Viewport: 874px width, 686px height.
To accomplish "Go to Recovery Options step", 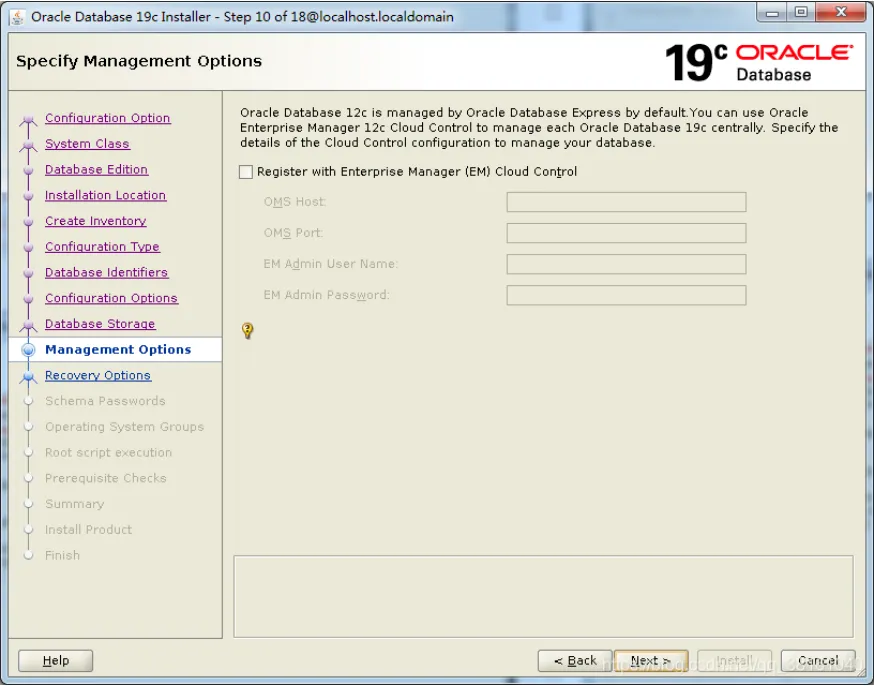I will pyautogui.click(x=98, y=375).
